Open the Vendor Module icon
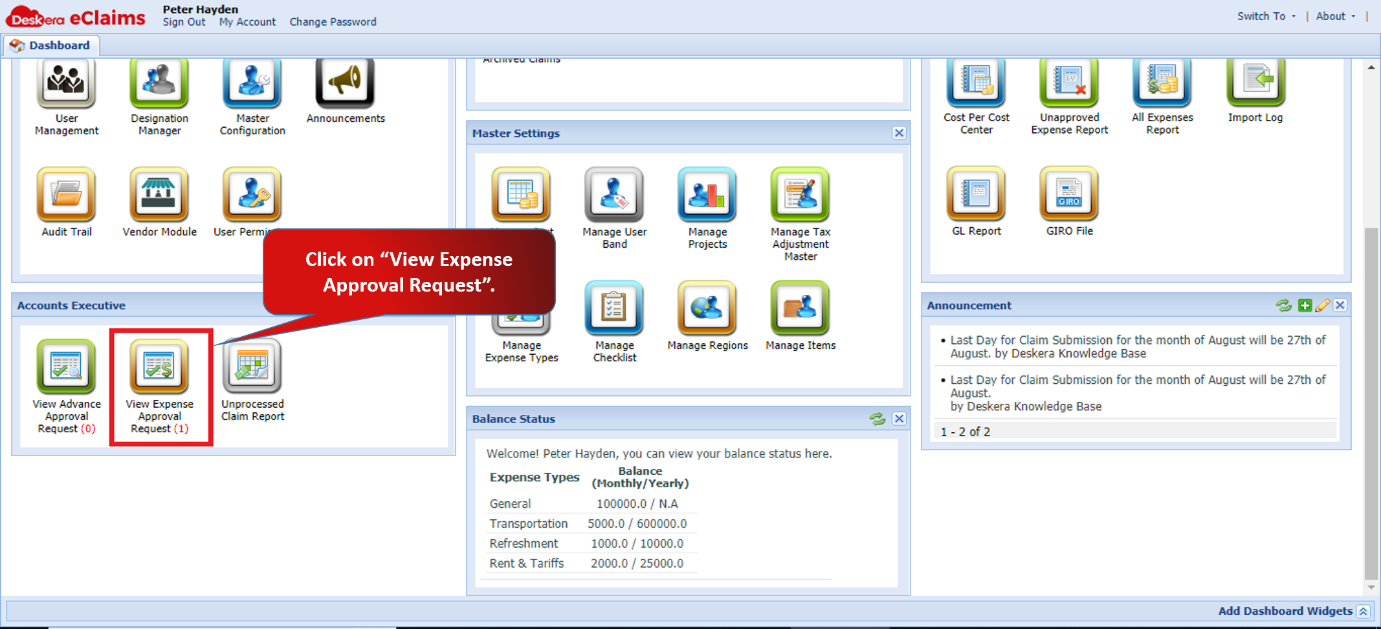1381x629 pixels. (x=159, y=194)
